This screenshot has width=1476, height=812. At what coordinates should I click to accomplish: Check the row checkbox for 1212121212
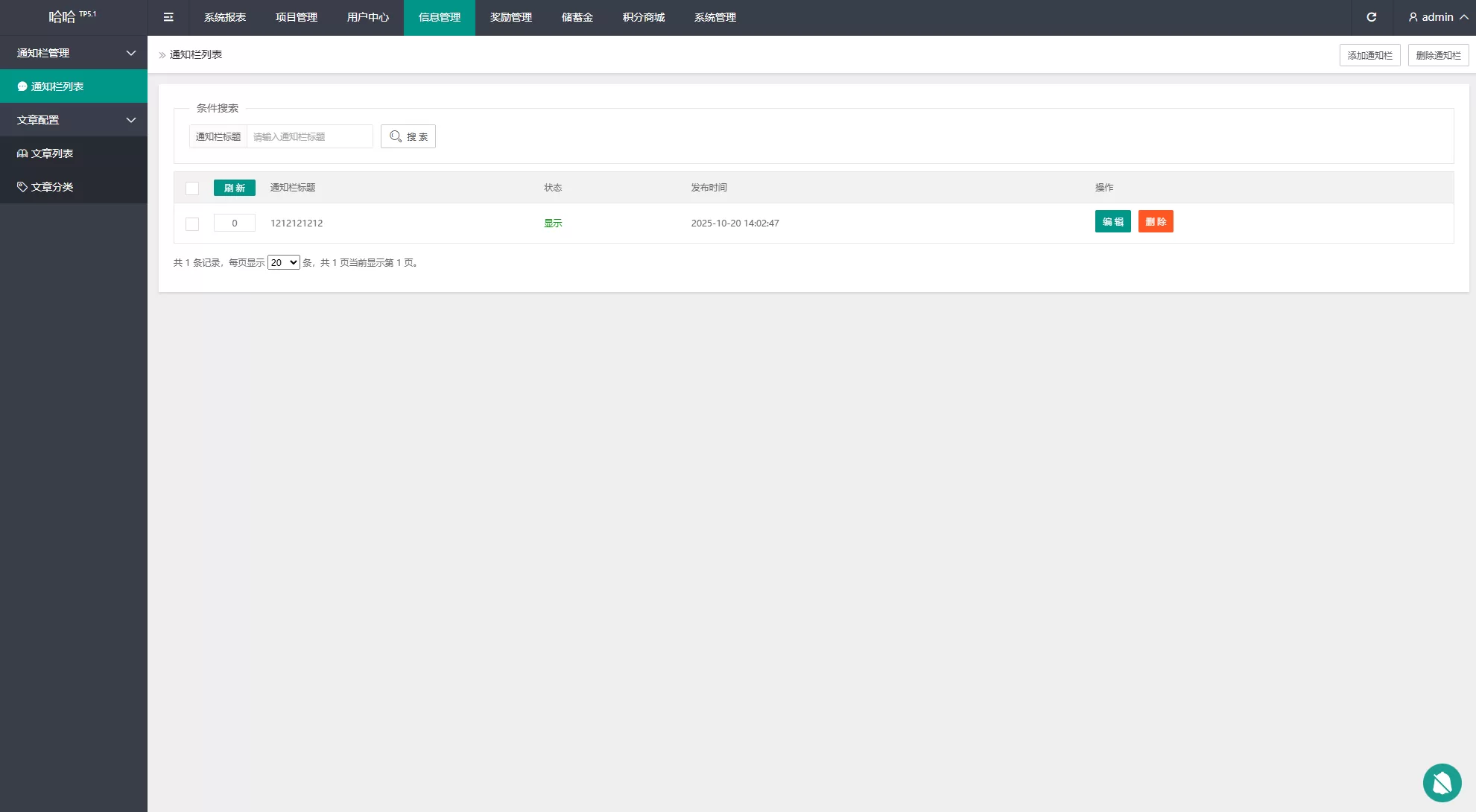tap(192, 223)
